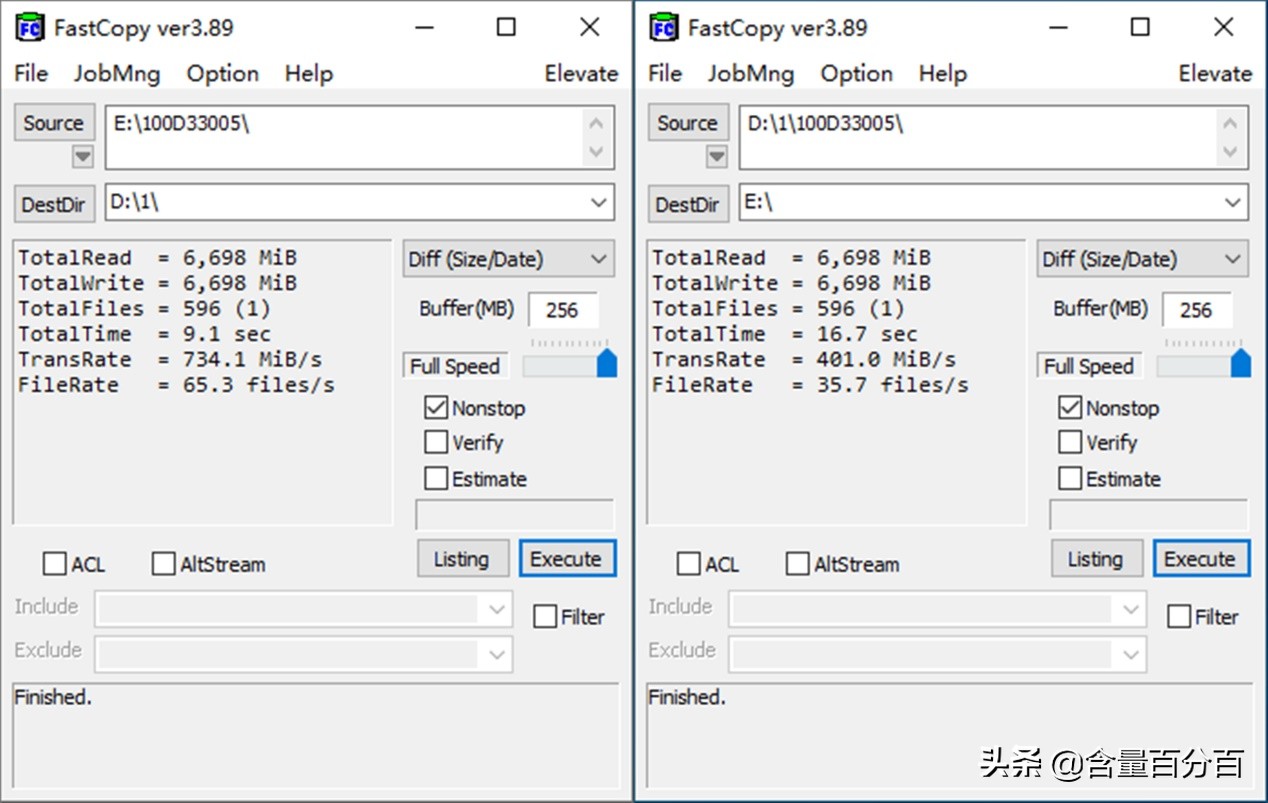Enable Filter checkbox in right window
Screen dimensions: 1268x803
click(1179, 617)
